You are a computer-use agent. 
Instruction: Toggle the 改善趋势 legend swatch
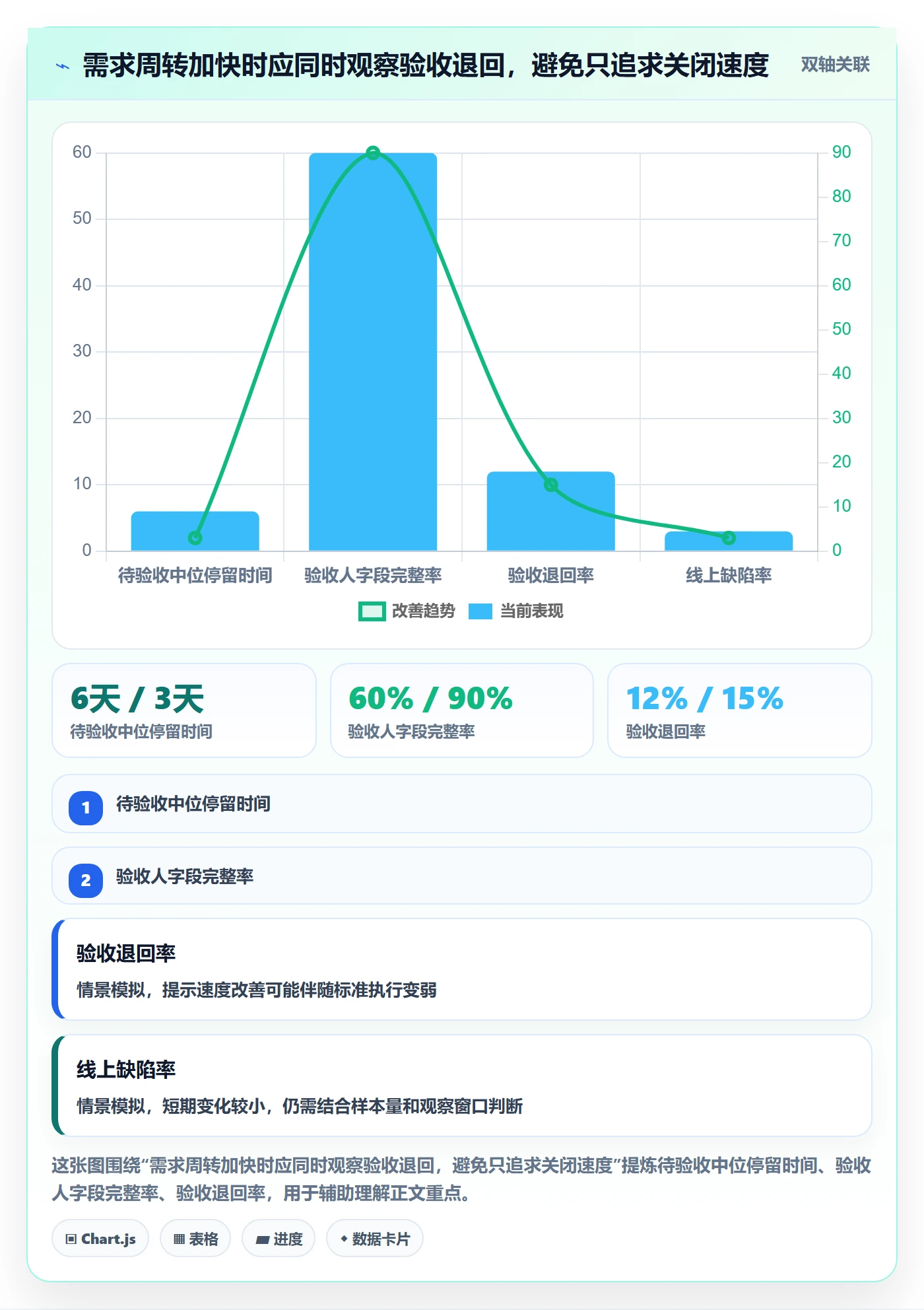point(372,611)
